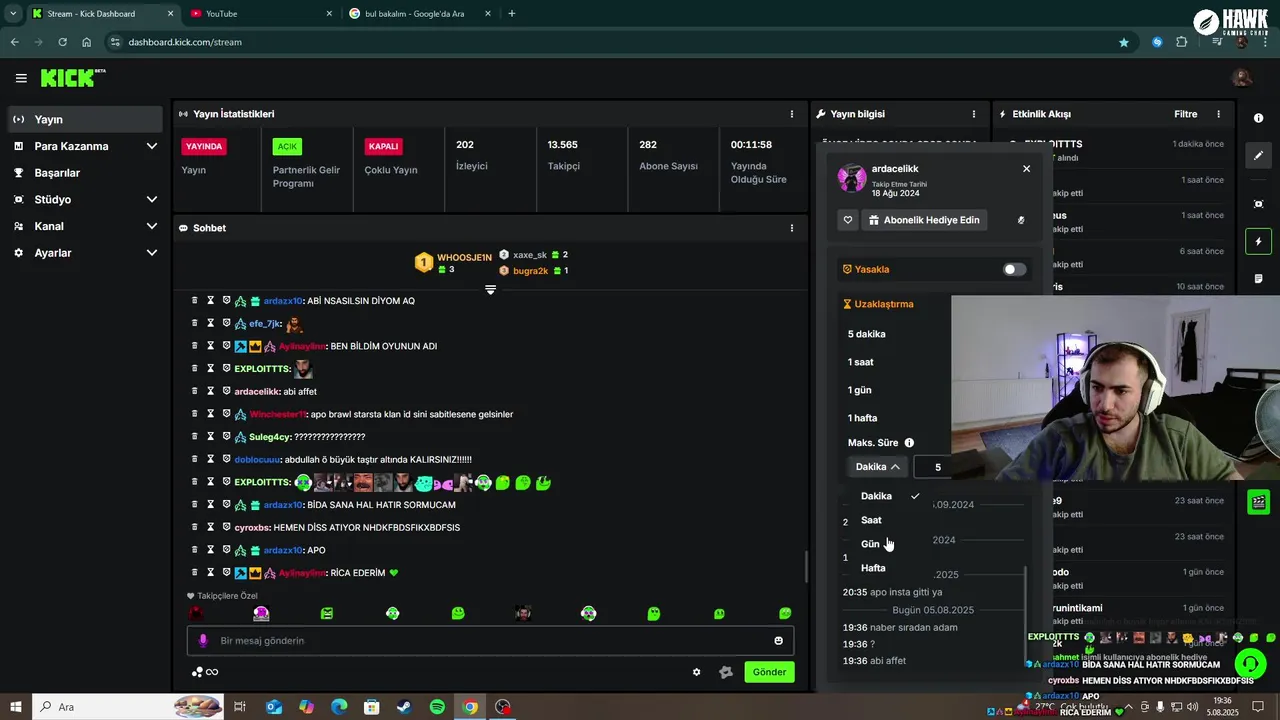Image resolution: width=1280 pixels, height=720 pixels.
Task: Click the lightning bolt quick actions icon
Action: tap(1258, 241)
